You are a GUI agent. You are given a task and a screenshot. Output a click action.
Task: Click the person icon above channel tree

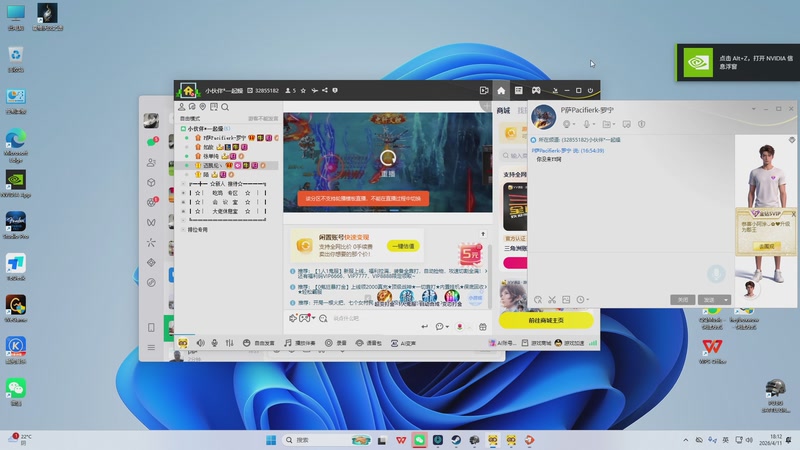coord(182,107)
